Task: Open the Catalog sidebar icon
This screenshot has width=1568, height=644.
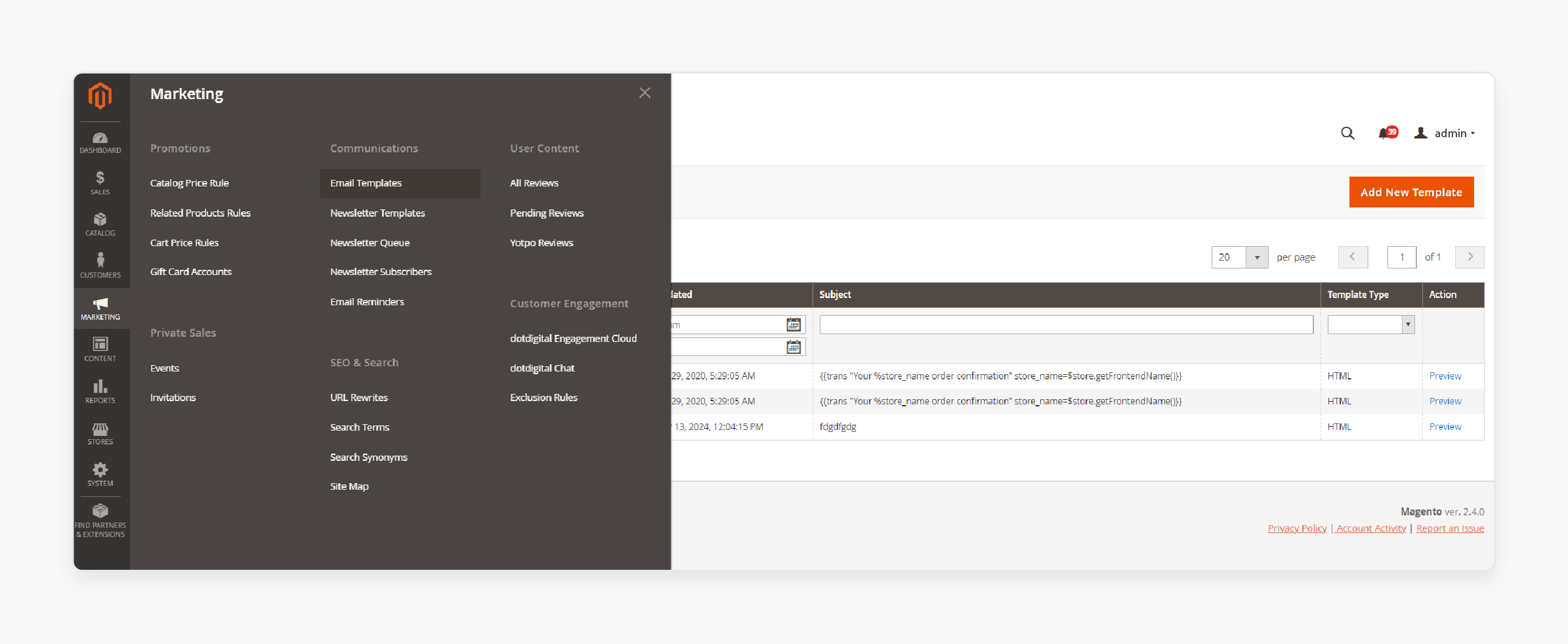Action: point(100,225)
